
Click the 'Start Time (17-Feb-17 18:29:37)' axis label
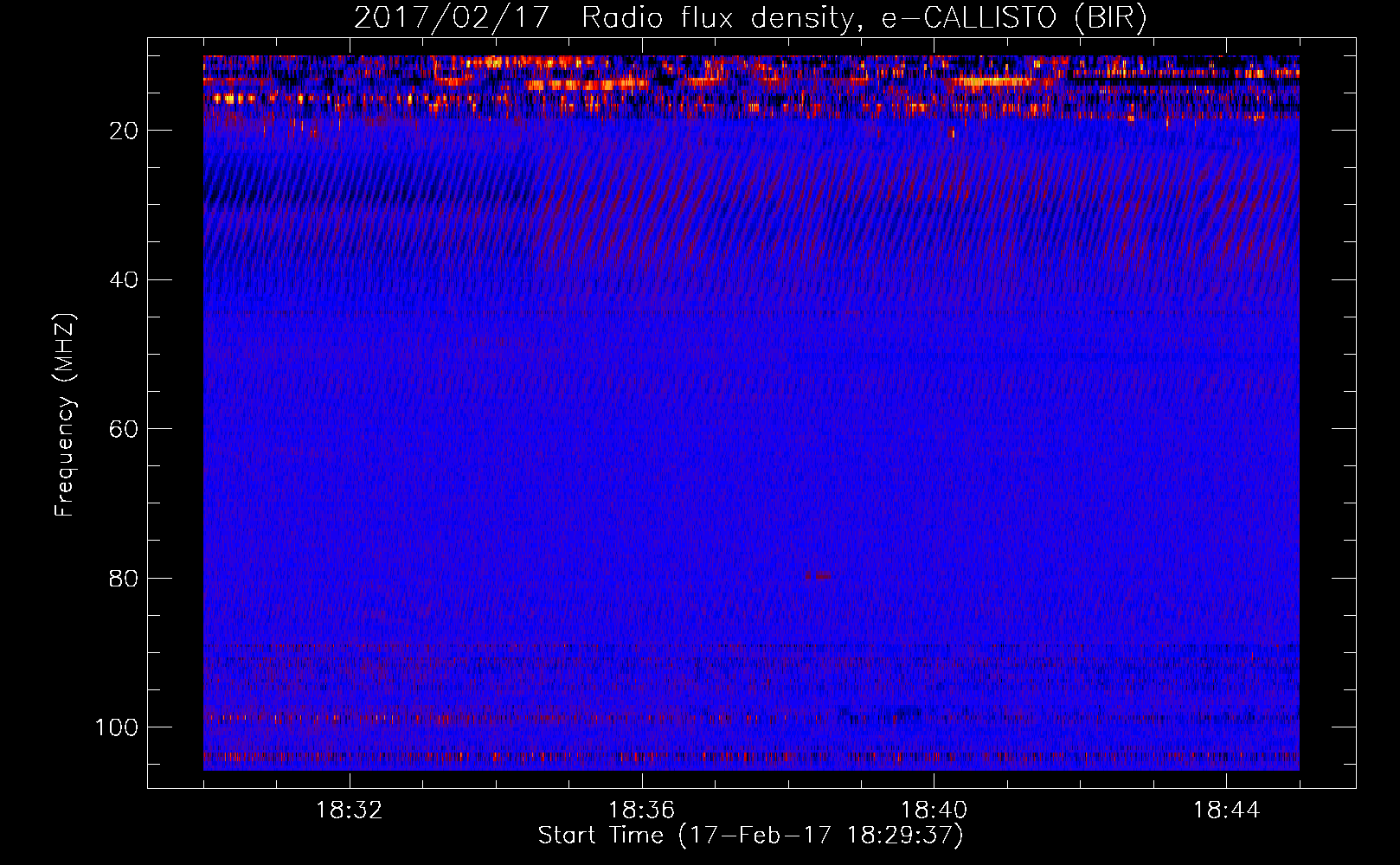751,836
